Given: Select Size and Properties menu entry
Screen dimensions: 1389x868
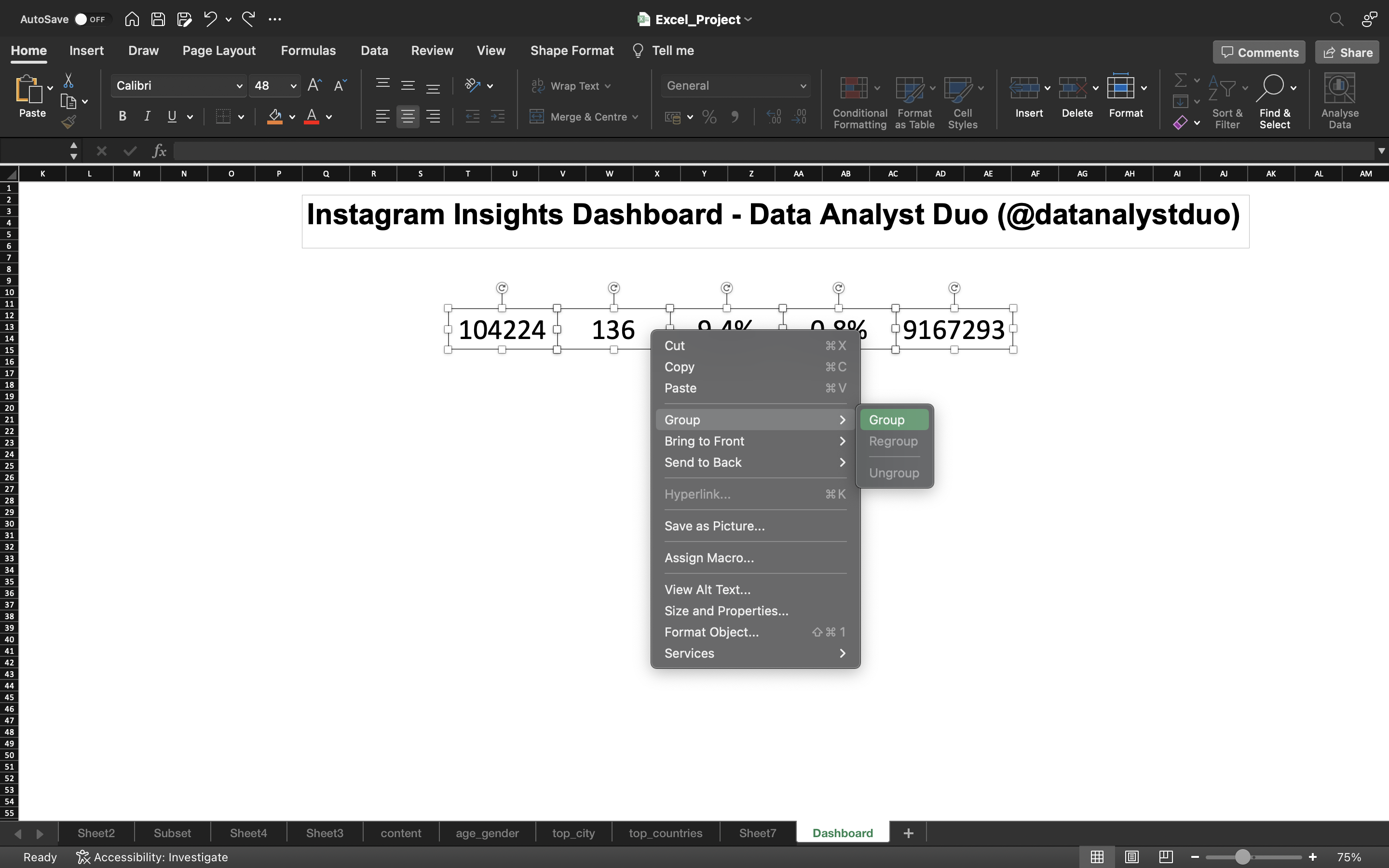Looking at the screenshot, I should 755,611.
